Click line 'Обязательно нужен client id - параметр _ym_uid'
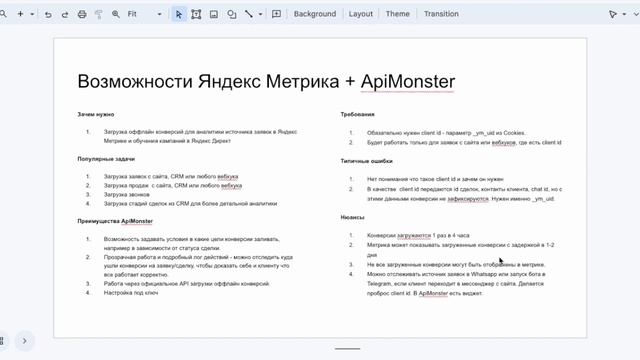The width and height of the screenshot is (640, 360). (x=446, y=133)
